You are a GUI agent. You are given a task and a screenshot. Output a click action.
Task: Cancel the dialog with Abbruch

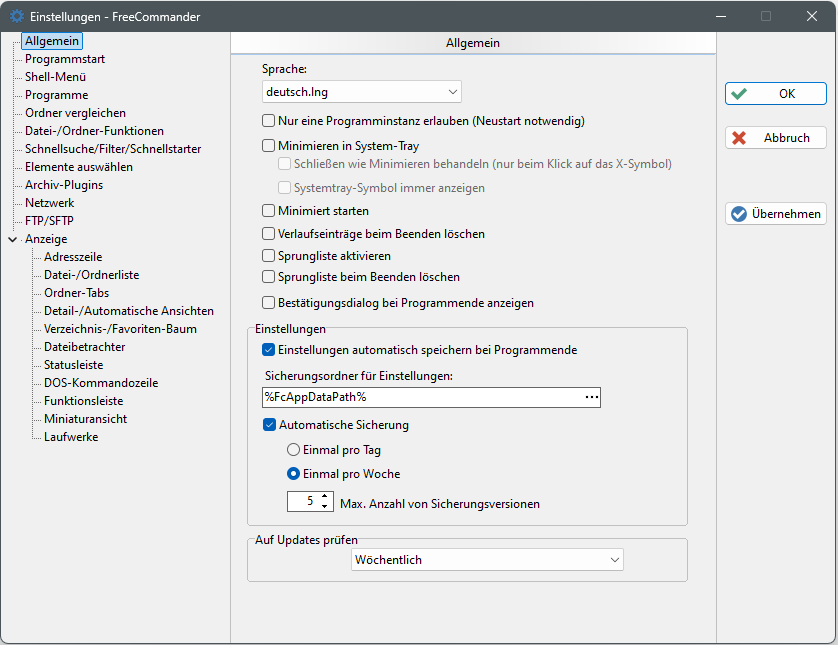775,138
